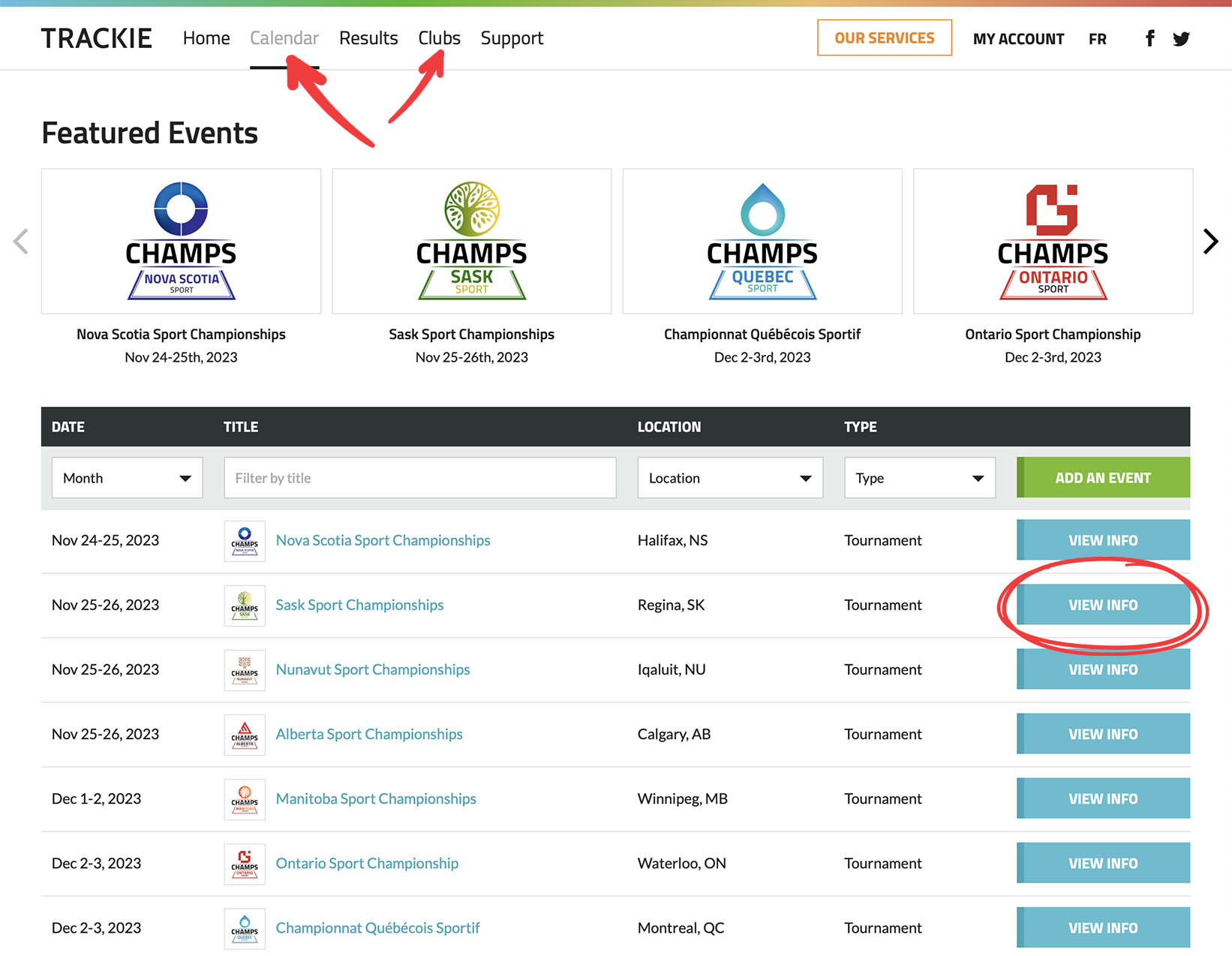Open the Twitter bird icon
1232x956 pixels.
1181,39
